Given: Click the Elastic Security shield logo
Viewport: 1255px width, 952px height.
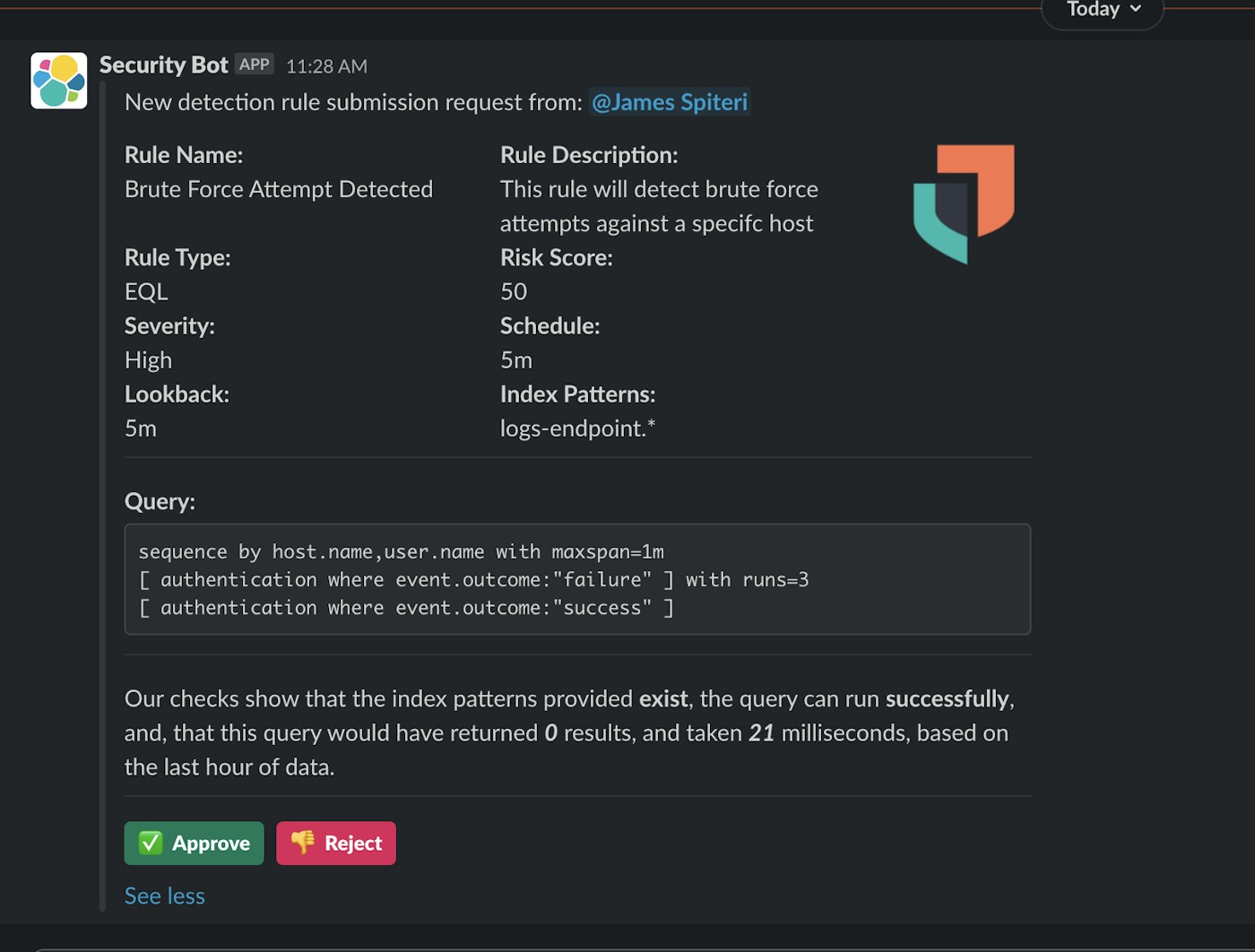Looking at the screenshot, I should [964, 203].
